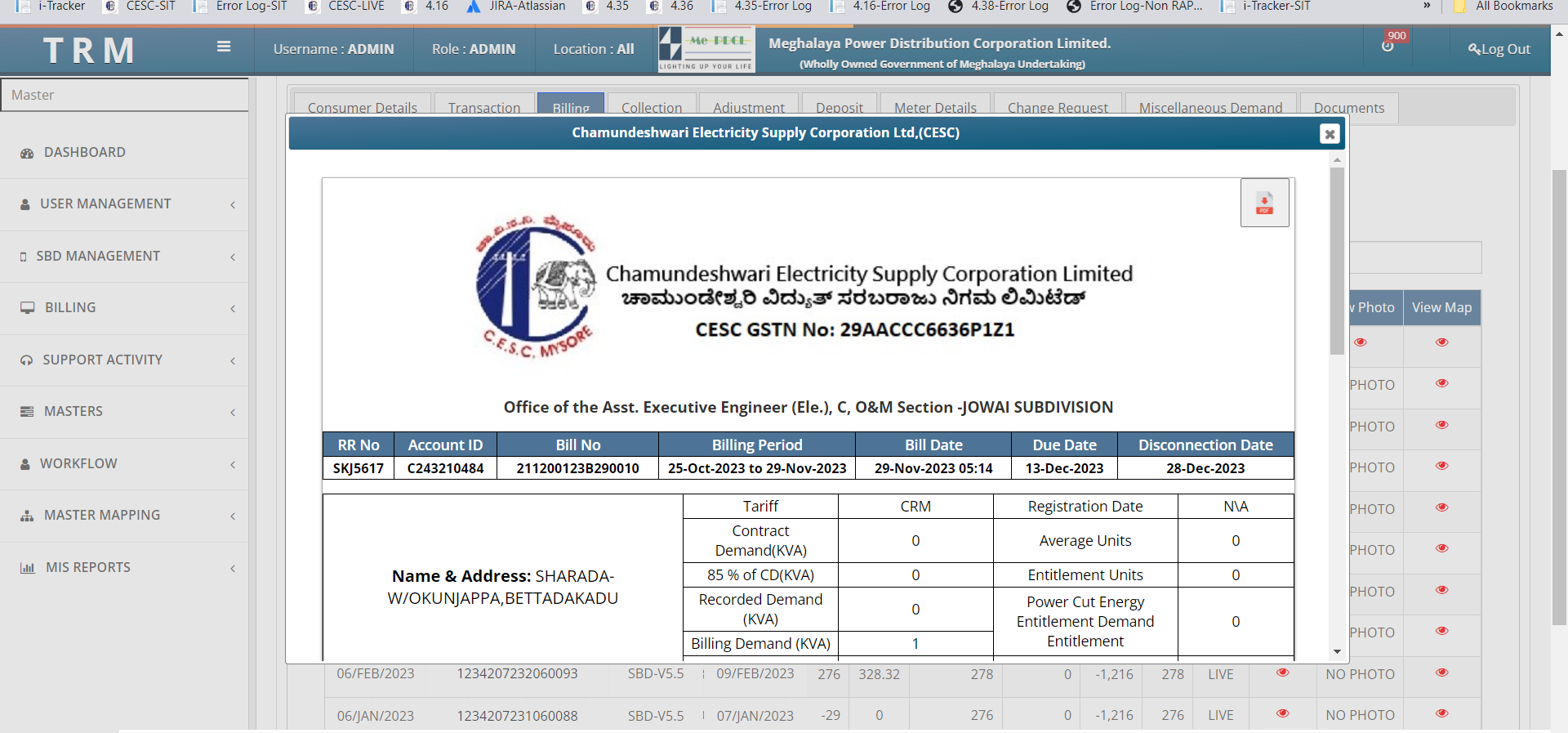Expand the MIS Reports menu chevron

[233, 569]
